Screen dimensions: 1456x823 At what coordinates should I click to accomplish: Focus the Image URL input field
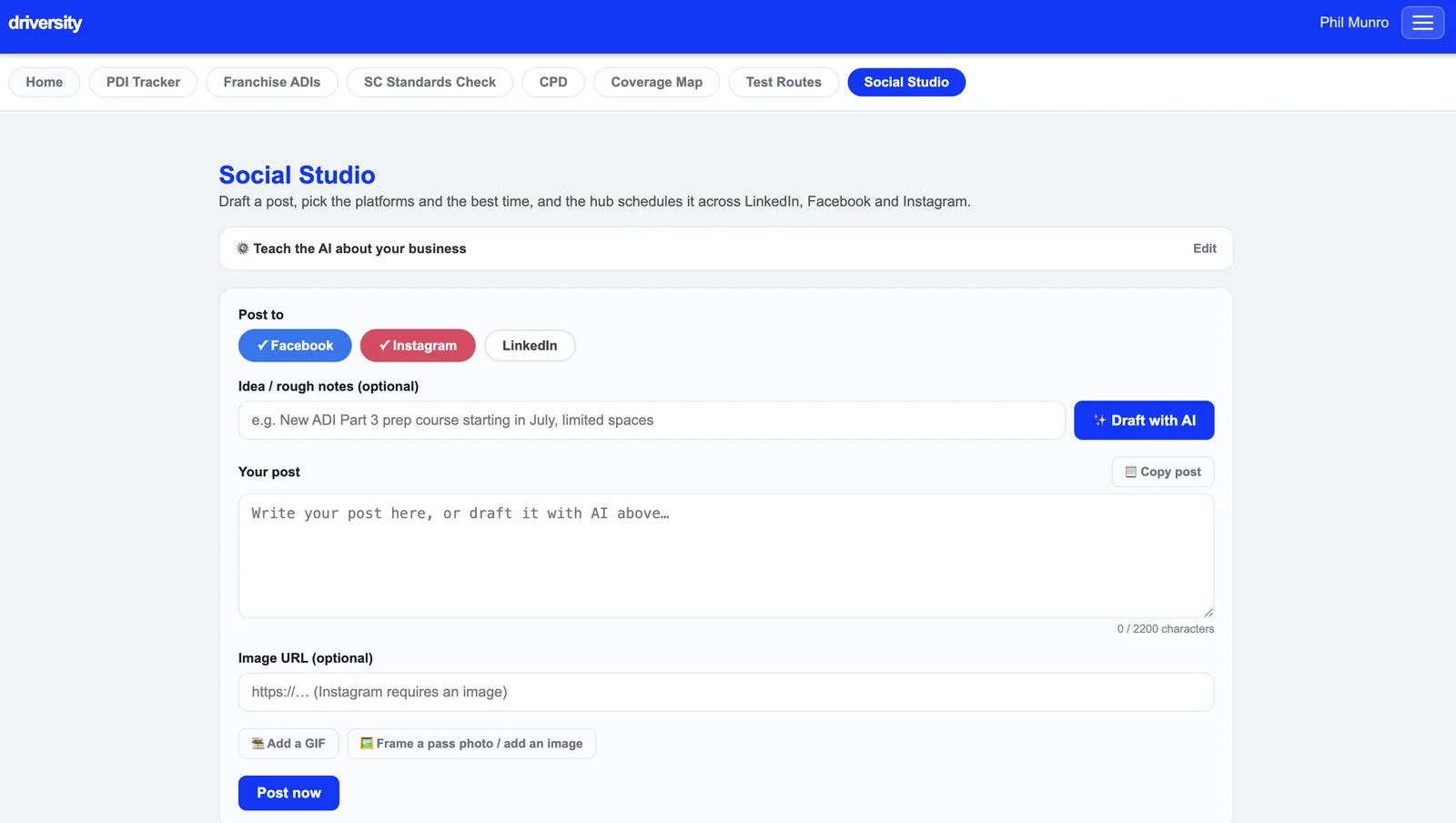tap(726, 692)
